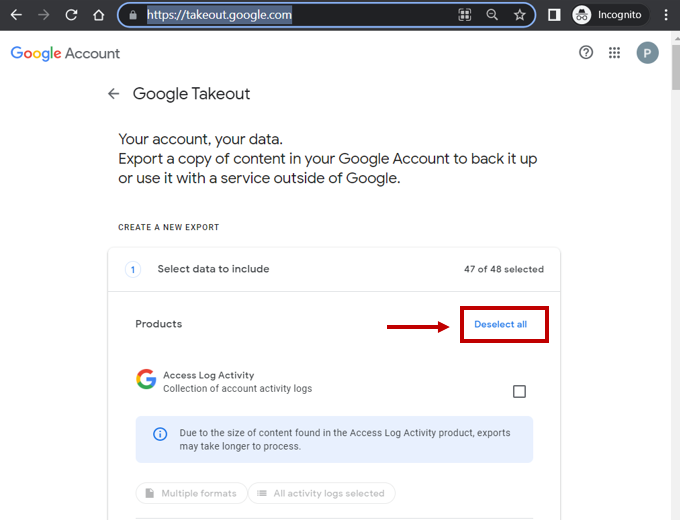Open Chrome three-dot menu
The image size is (680, 520).
[x=666, y=15]
